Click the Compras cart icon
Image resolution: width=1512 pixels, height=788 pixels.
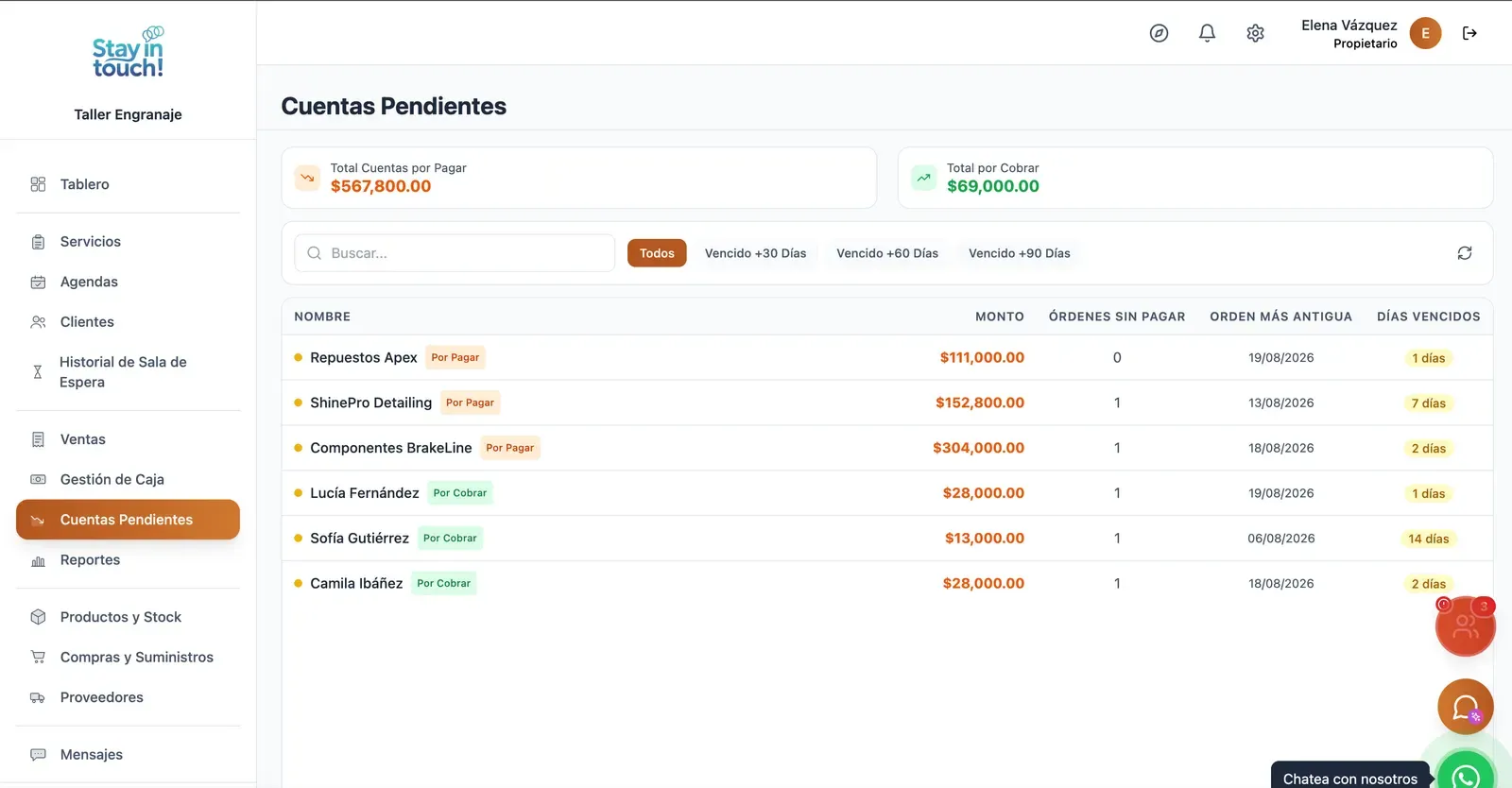pos(38,658)
